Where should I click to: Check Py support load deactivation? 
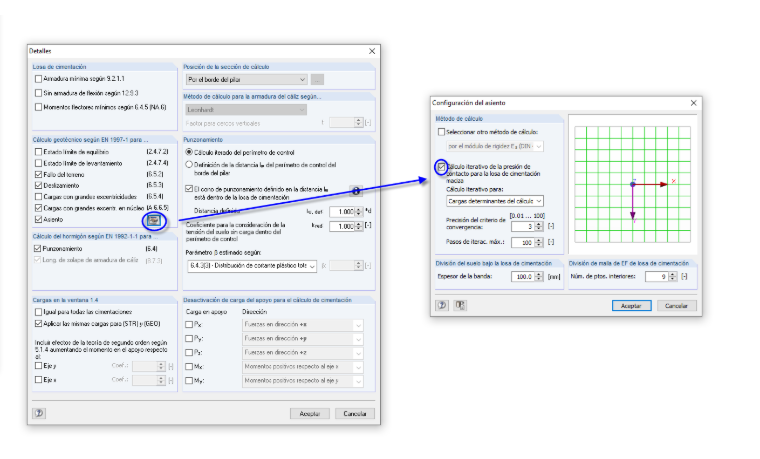tap(189, 338)
